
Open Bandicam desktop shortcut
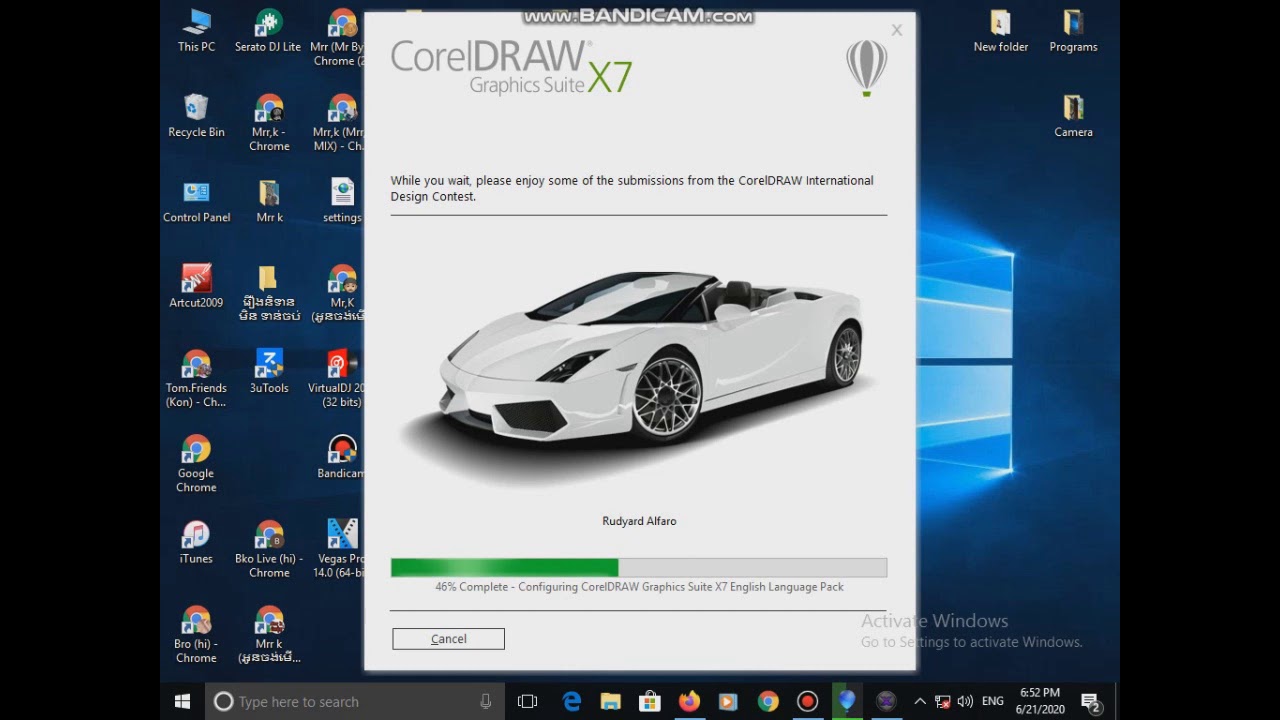tap(341, 457)
